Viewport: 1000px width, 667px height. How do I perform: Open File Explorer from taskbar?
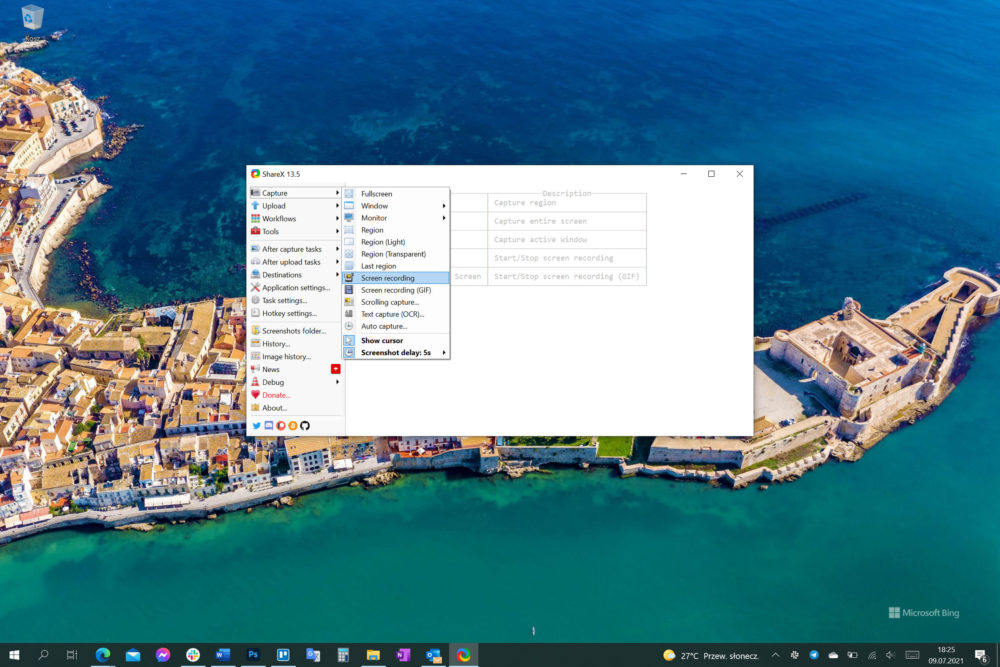point(373,655)
